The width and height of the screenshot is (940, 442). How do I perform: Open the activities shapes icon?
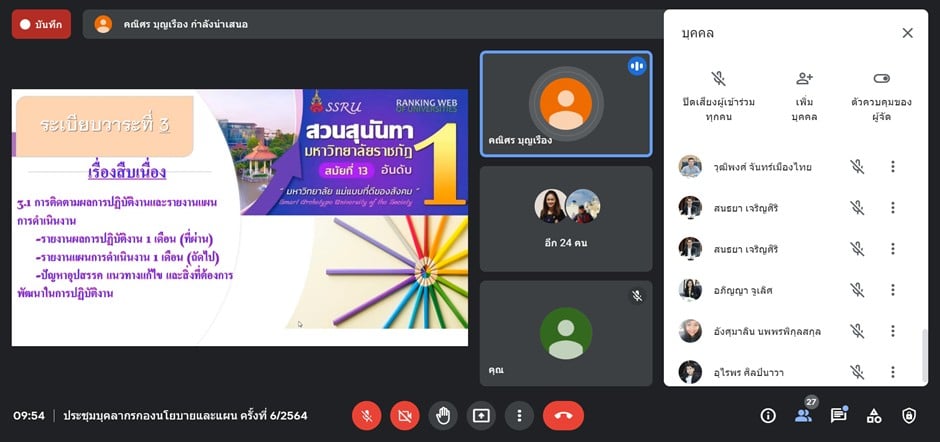(873, 416)
